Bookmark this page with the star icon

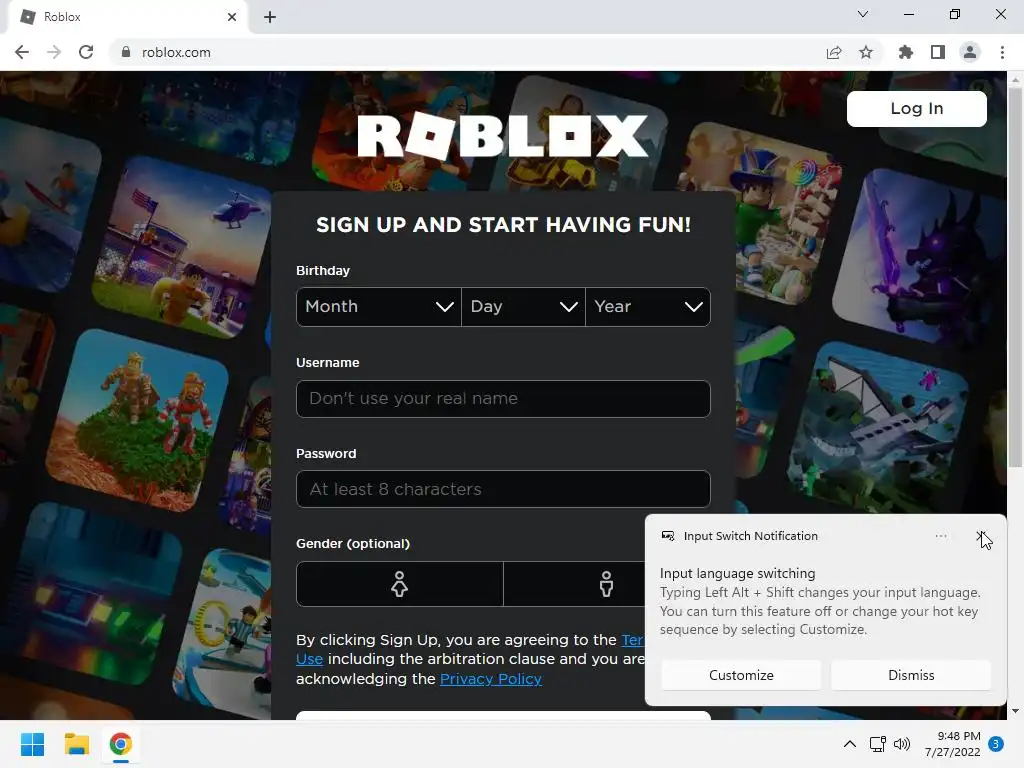[866, 52]
